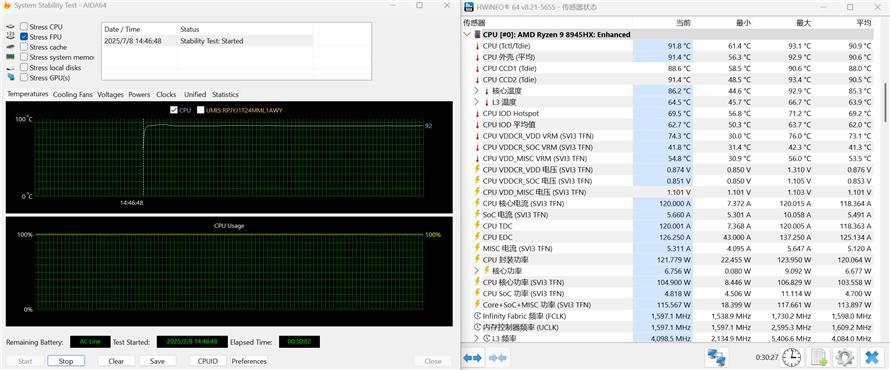Click the expand columns arrows icon in HWiNFO
The height and width of the screenshot is (370, 890).
(x=472, y=358)
